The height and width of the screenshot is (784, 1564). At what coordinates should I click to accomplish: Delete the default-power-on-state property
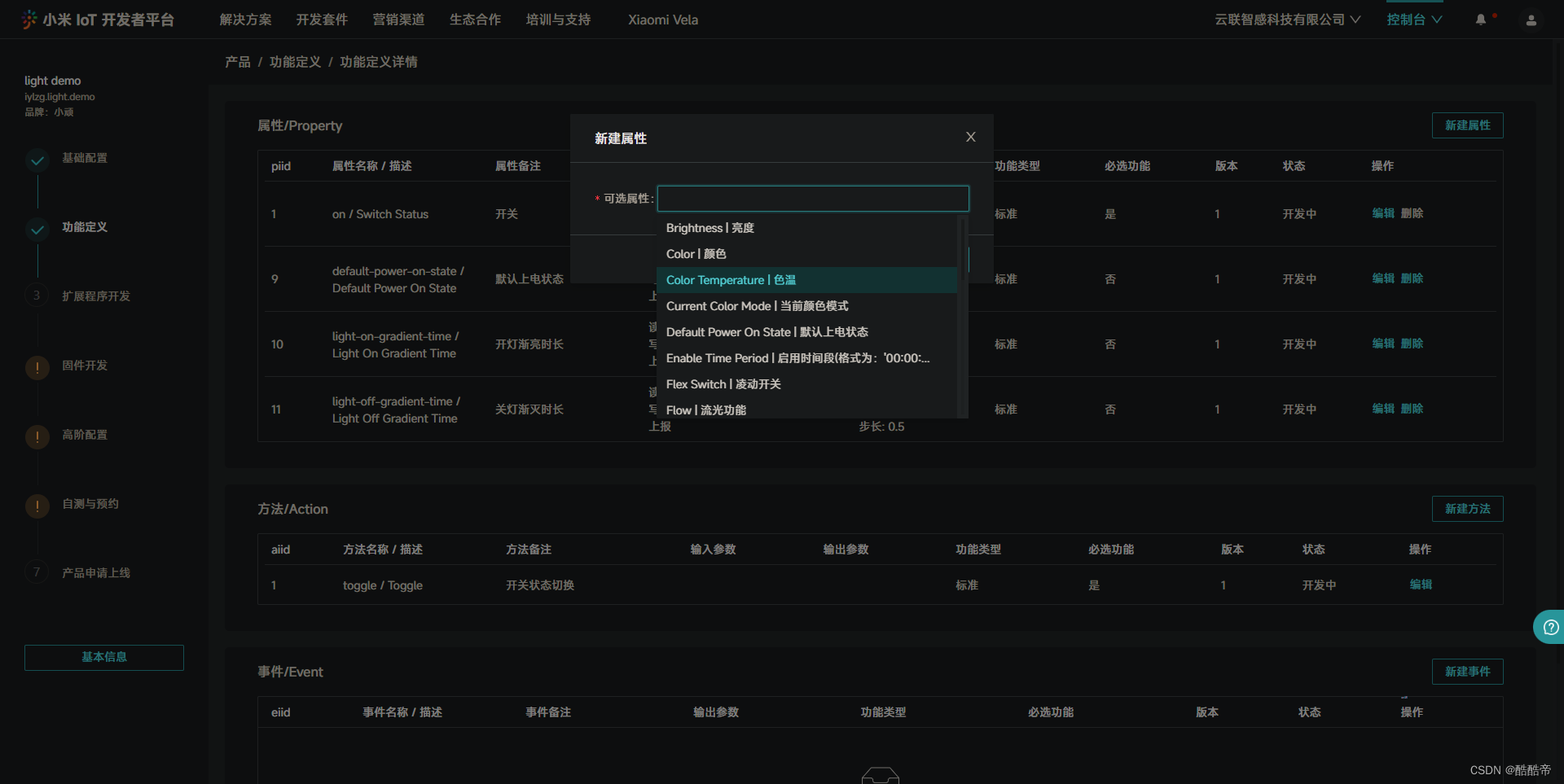tap(1412, 278)
